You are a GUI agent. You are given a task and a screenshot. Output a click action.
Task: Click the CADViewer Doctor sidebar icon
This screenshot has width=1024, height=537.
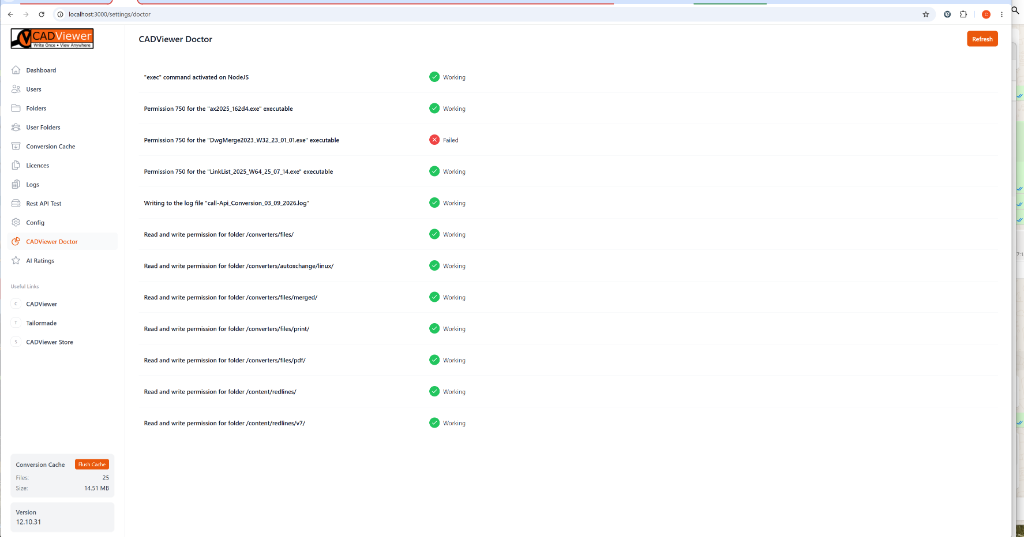pos(16,242)
